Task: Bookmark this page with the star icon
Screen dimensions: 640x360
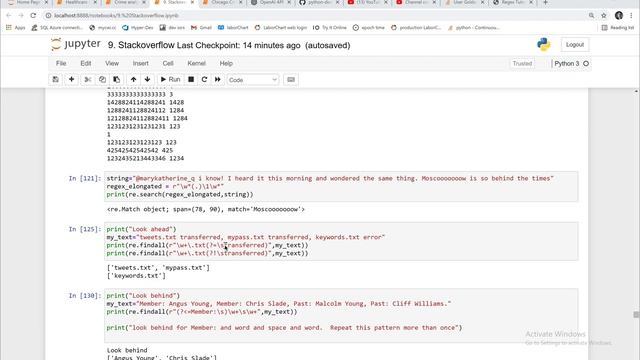Action: pyautogui.click(x=604, y=16)
